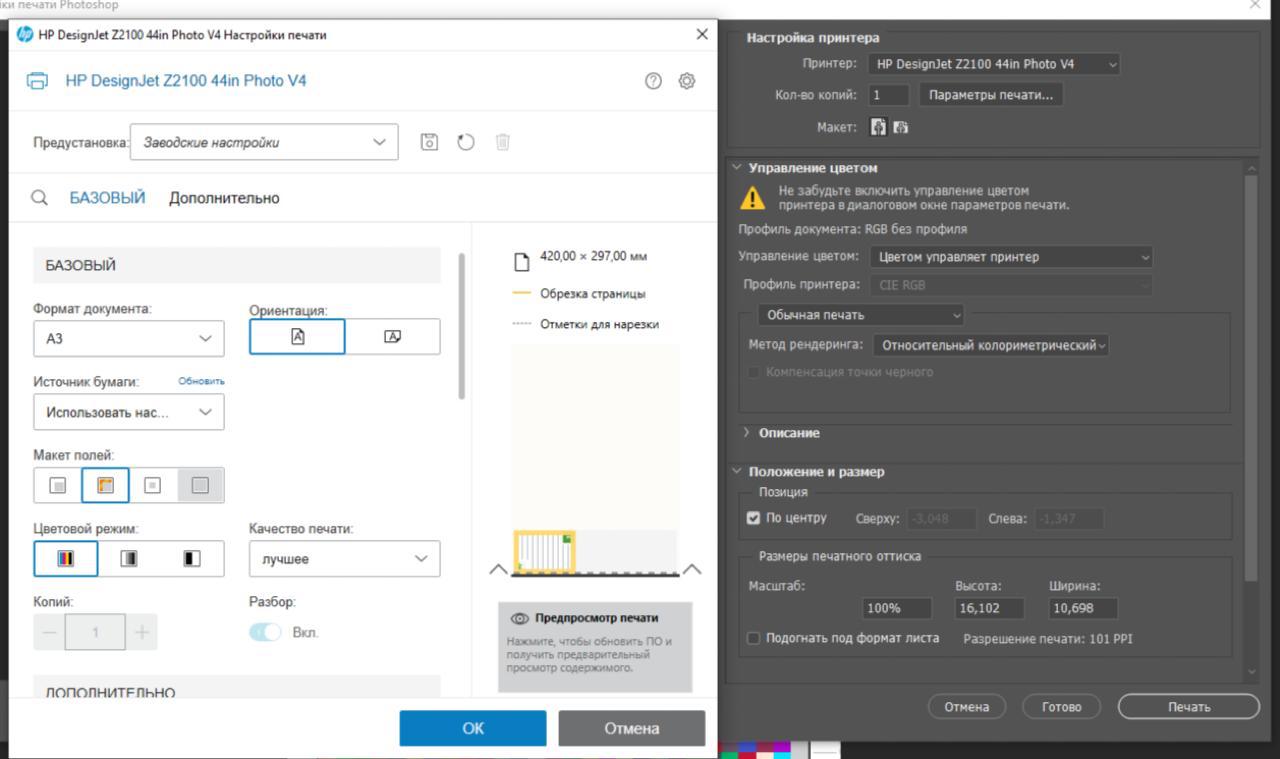Save the current preset with the disk icon
1280x759 pixels.
click(430, 142)
